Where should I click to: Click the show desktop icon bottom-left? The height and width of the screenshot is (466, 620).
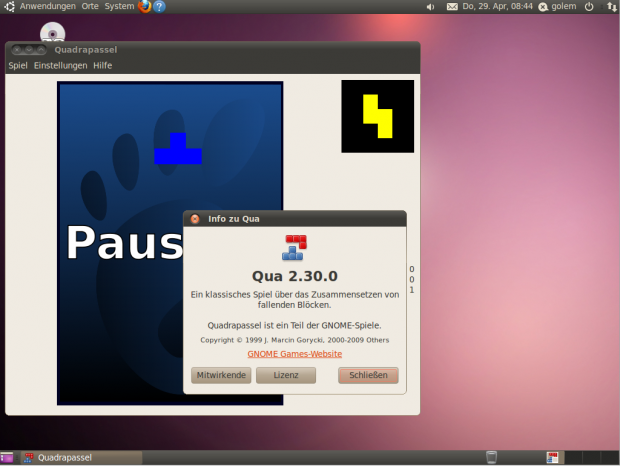(7, 457)
